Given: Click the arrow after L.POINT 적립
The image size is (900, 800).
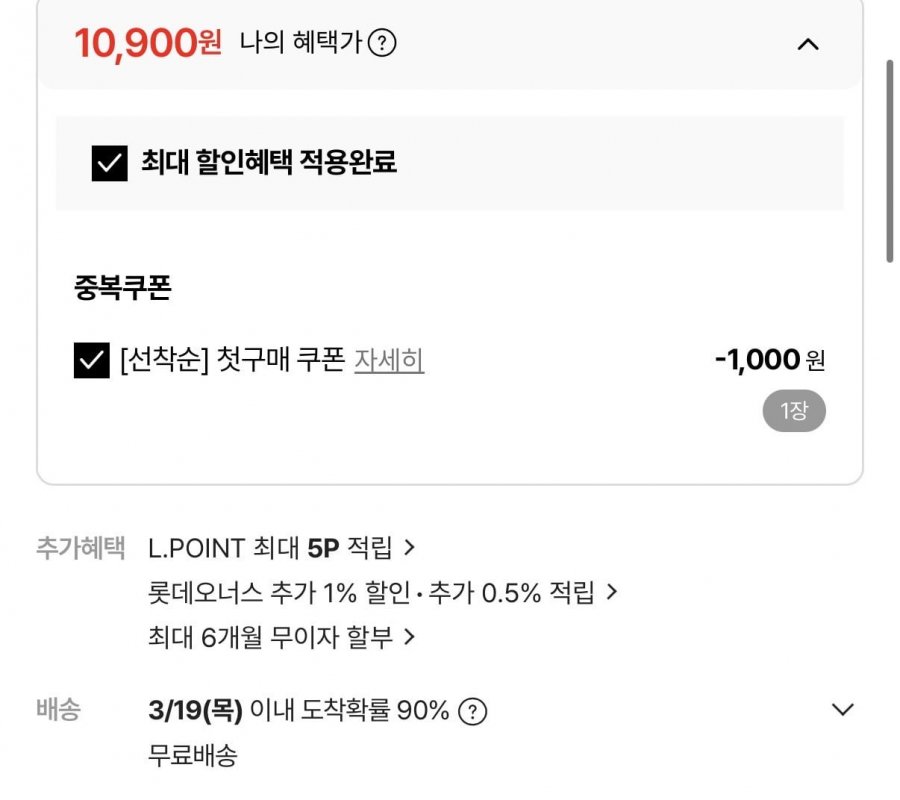Looking at the screenshot, I should pyautogui.click(x=408, y=548).
